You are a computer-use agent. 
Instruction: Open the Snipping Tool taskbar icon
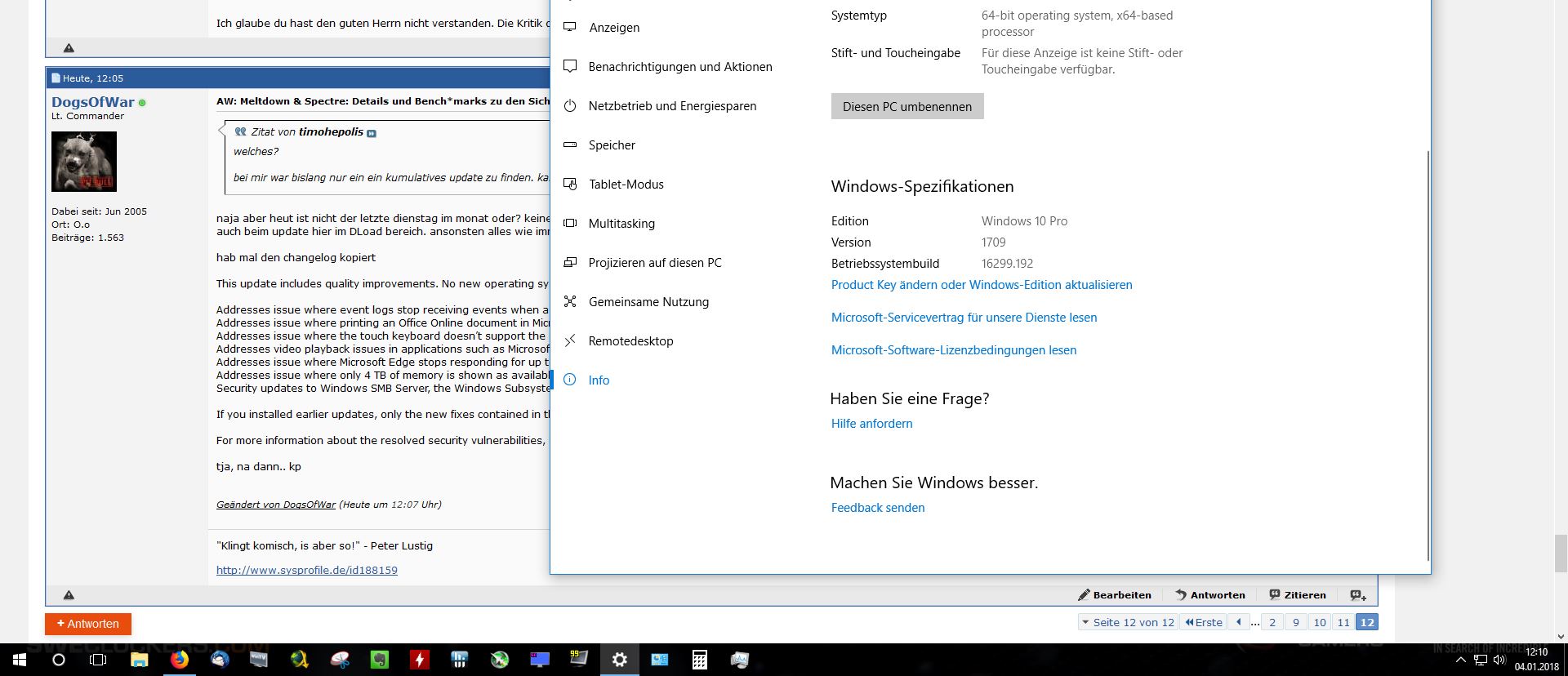pyautogui.click(x=339, y=660)
